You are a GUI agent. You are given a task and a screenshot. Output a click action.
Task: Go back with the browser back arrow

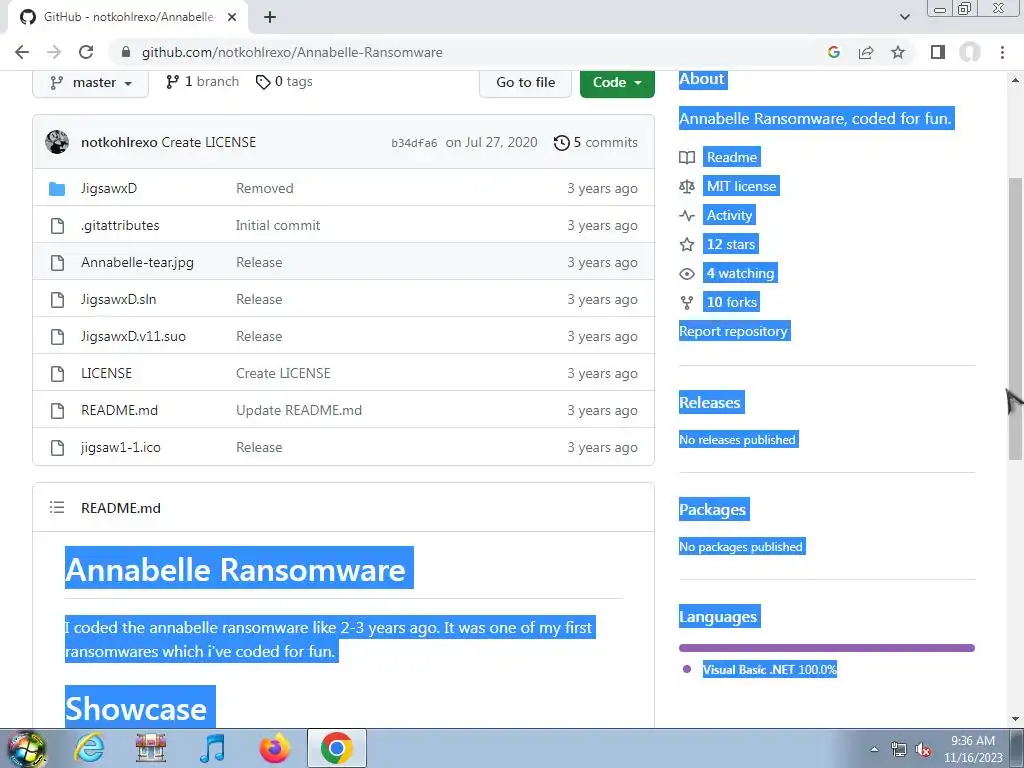pos(22,52)
